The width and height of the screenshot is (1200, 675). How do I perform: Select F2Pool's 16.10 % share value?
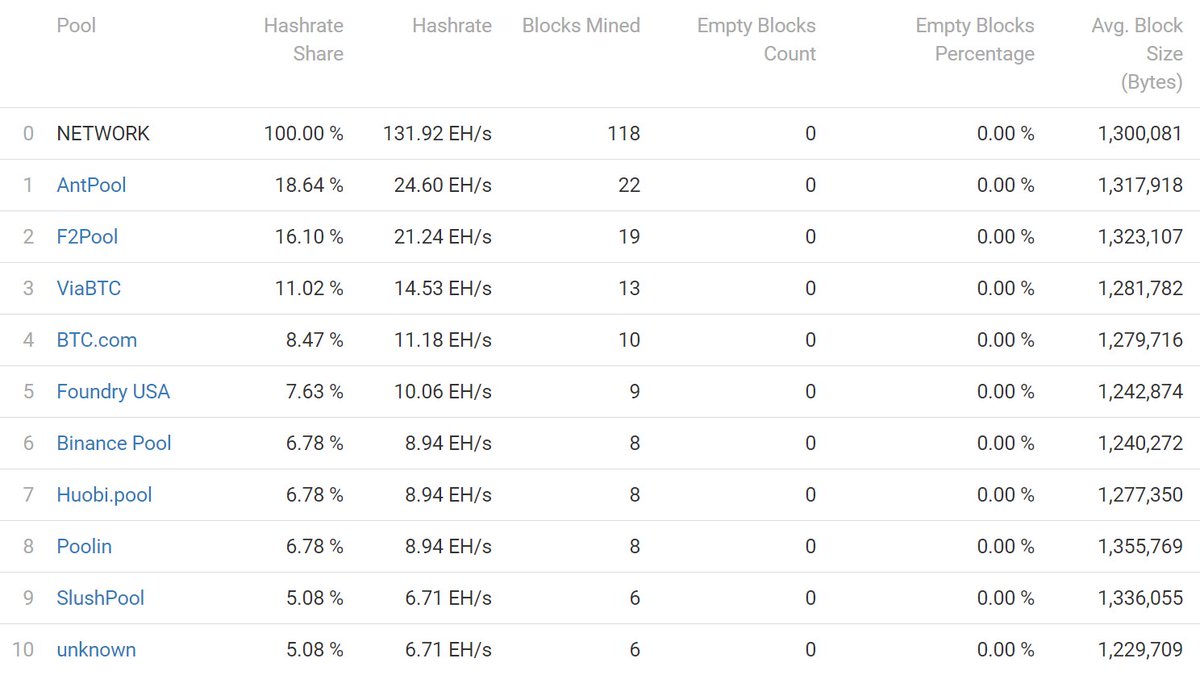[309, 237]
